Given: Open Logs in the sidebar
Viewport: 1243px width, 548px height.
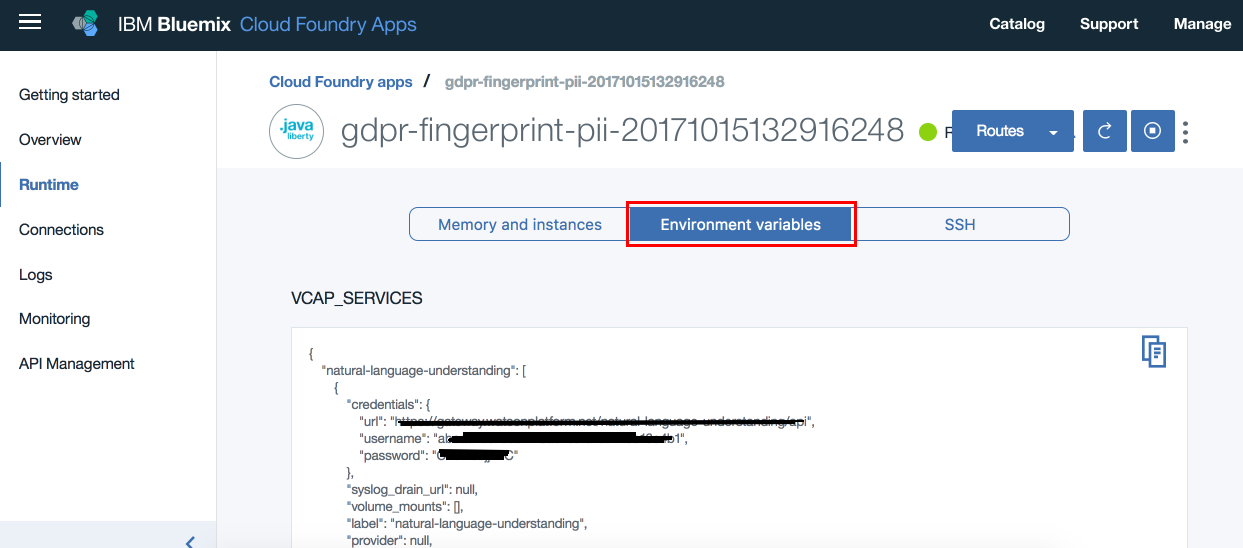Looking at the screenshot, I should coord(36,274).
